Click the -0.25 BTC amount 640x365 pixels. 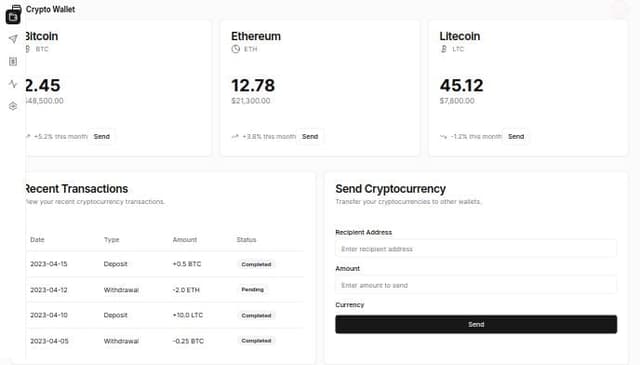click(x=188, y=341)
